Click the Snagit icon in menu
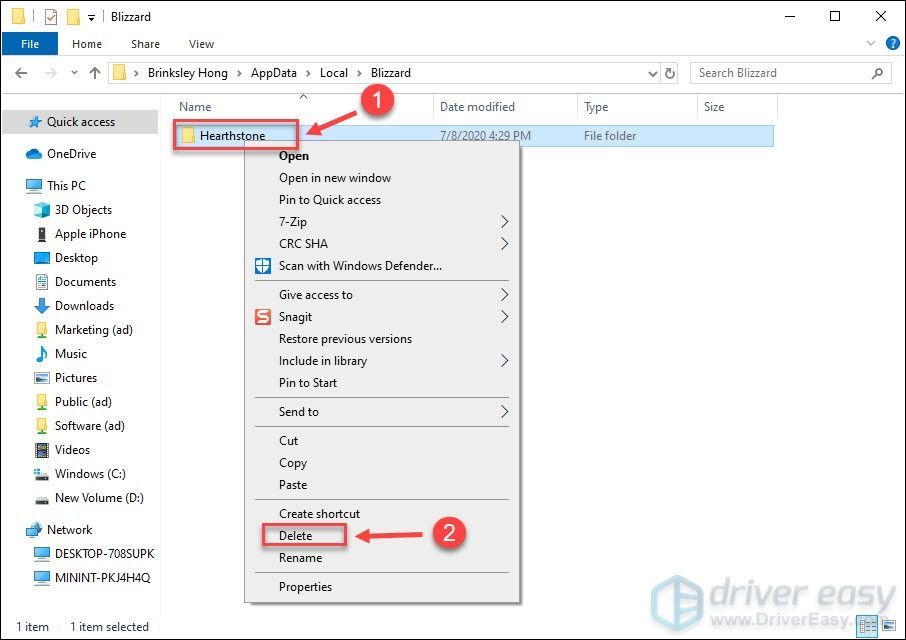 [x=263, y=317]
